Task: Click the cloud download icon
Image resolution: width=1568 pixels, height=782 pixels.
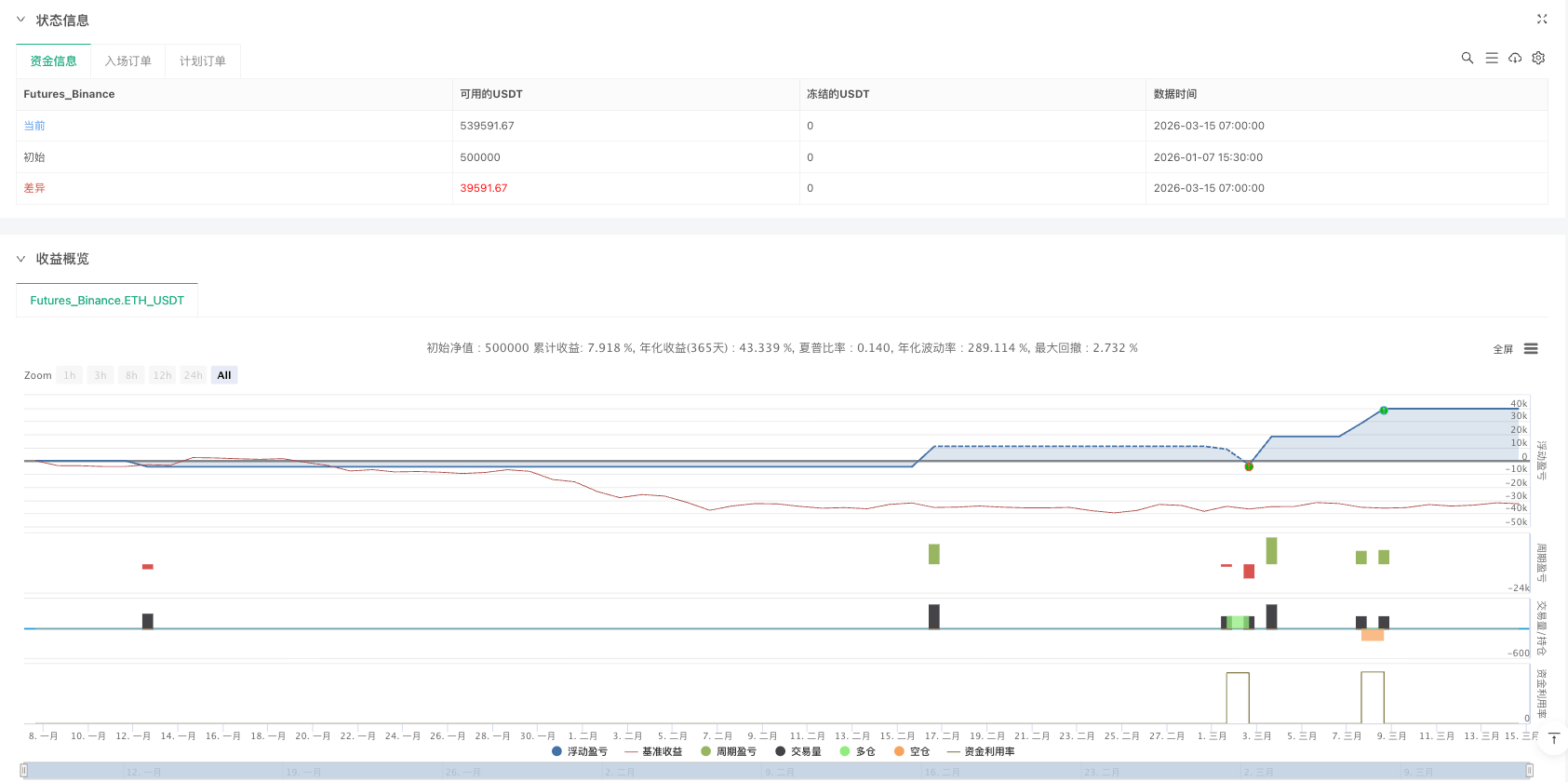Action: pos(1515,58)
